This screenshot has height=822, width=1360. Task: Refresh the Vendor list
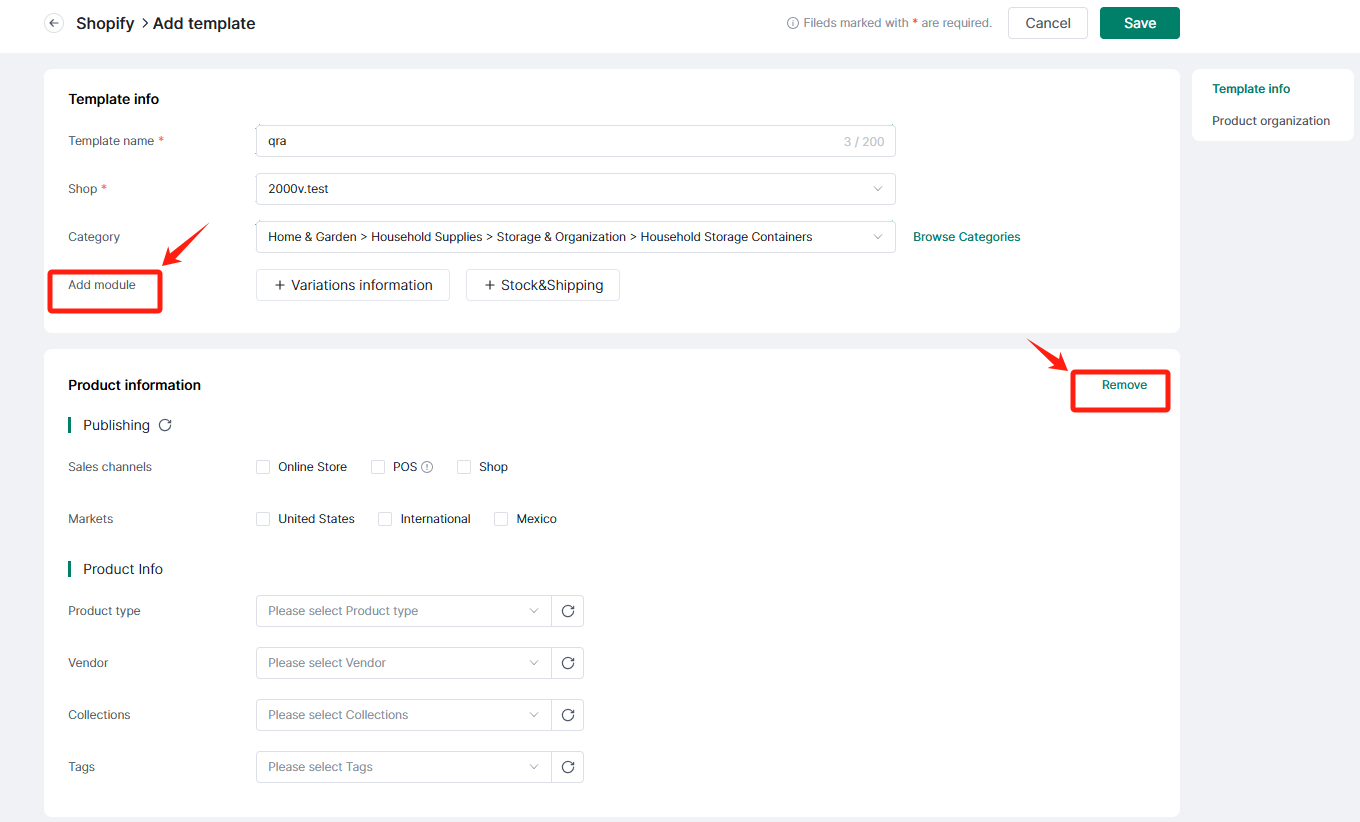(x=568, y=663)
